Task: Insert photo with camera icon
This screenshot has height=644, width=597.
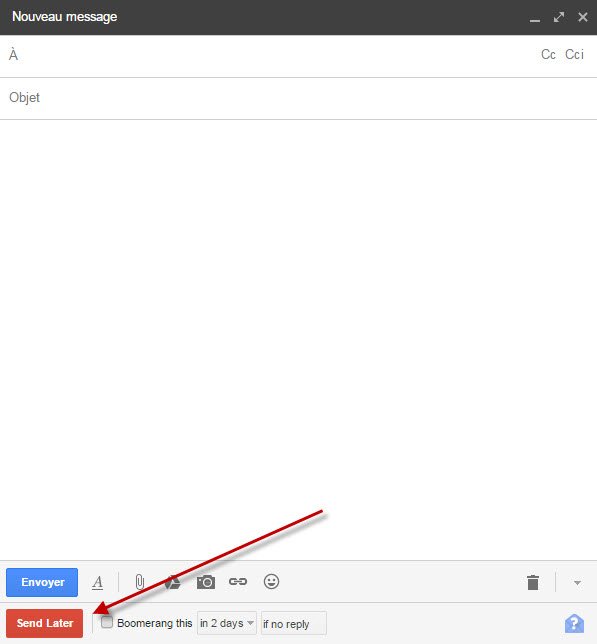Action: (206, 582)
